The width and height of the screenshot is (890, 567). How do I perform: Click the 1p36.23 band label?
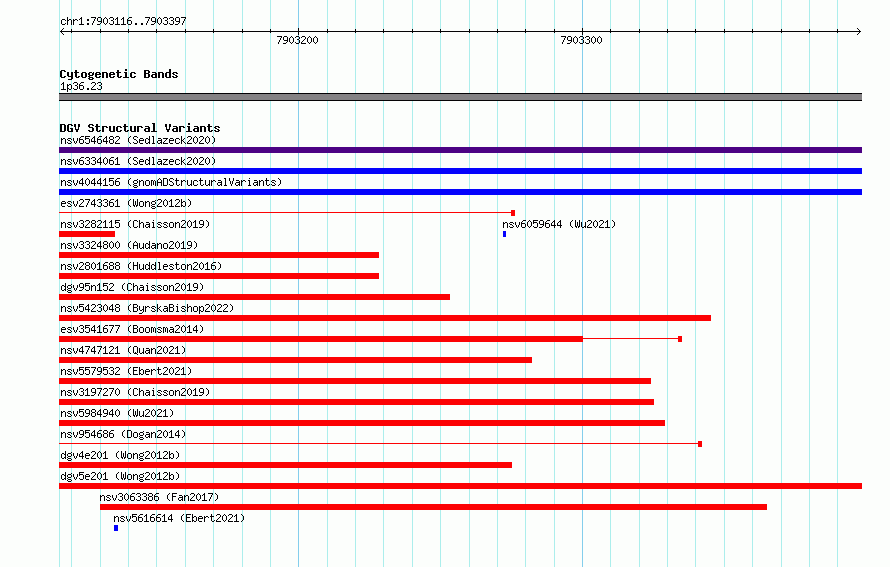(x=81, y=86)
